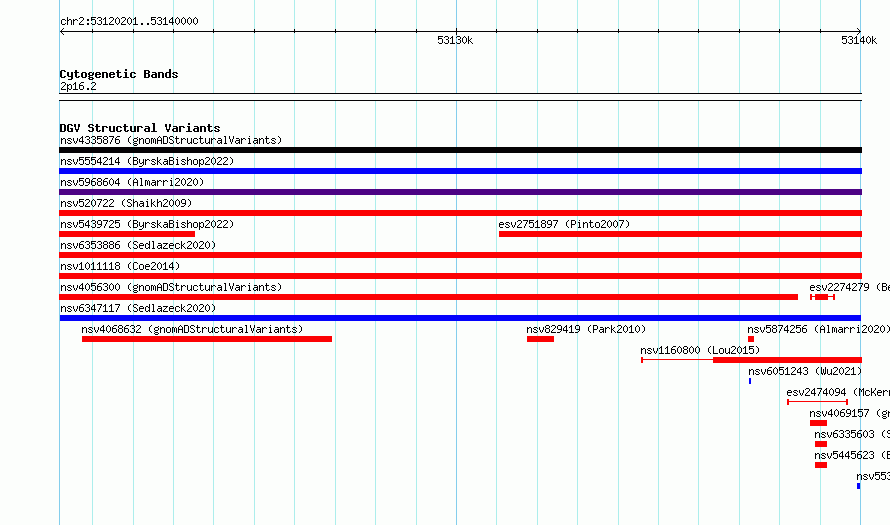
Task: Select the small esv2274279 variant glyph
Action: (822, 297)
